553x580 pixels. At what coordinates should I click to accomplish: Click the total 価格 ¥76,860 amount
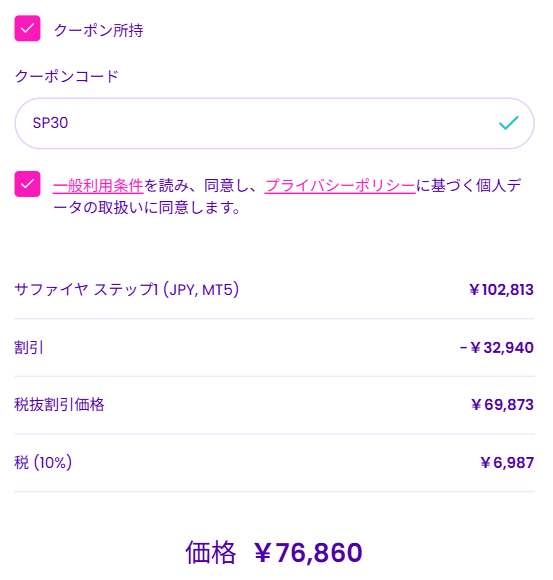(x=308, y=553)
